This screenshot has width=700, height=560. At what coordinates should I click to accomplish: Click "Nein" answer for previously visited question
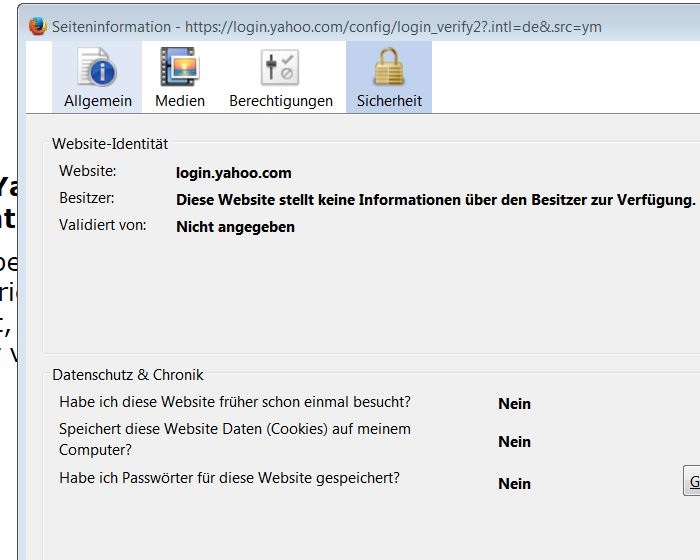(514, 404)
